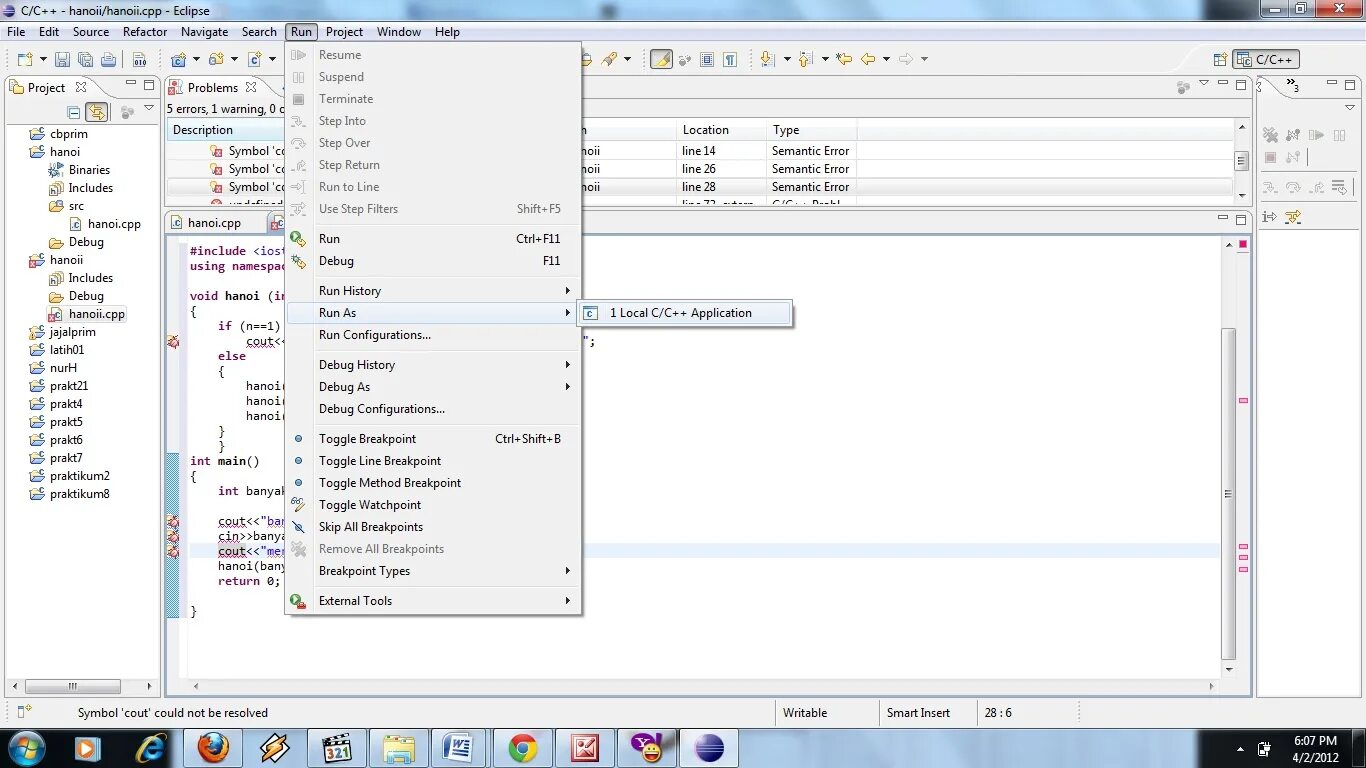The height and width of the screenshot is (768, 1366).
Task: Toggle Block Selection Mode icon
Action: [x=707, y=59]
